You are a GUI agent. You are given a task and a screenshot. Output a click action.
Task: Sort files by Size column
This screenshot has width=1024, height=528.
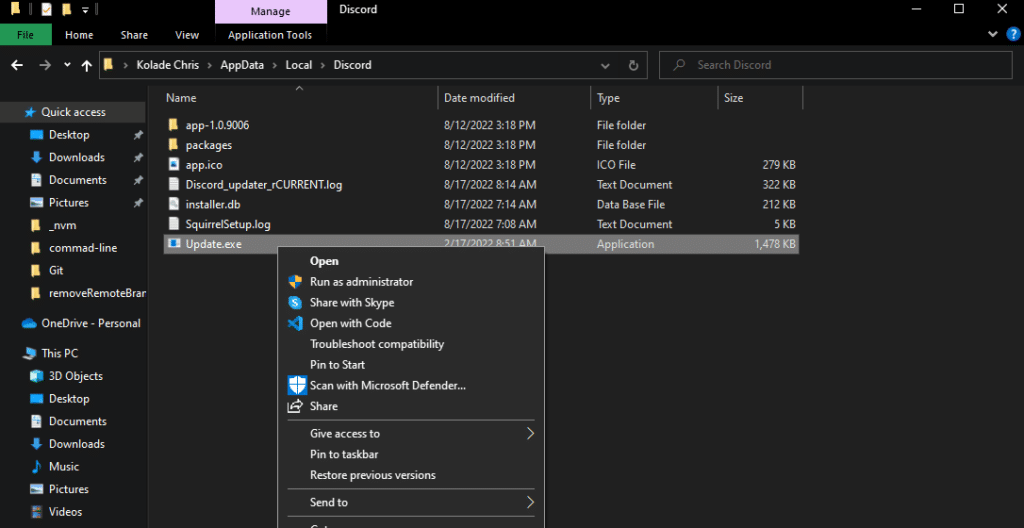point(733,98)
